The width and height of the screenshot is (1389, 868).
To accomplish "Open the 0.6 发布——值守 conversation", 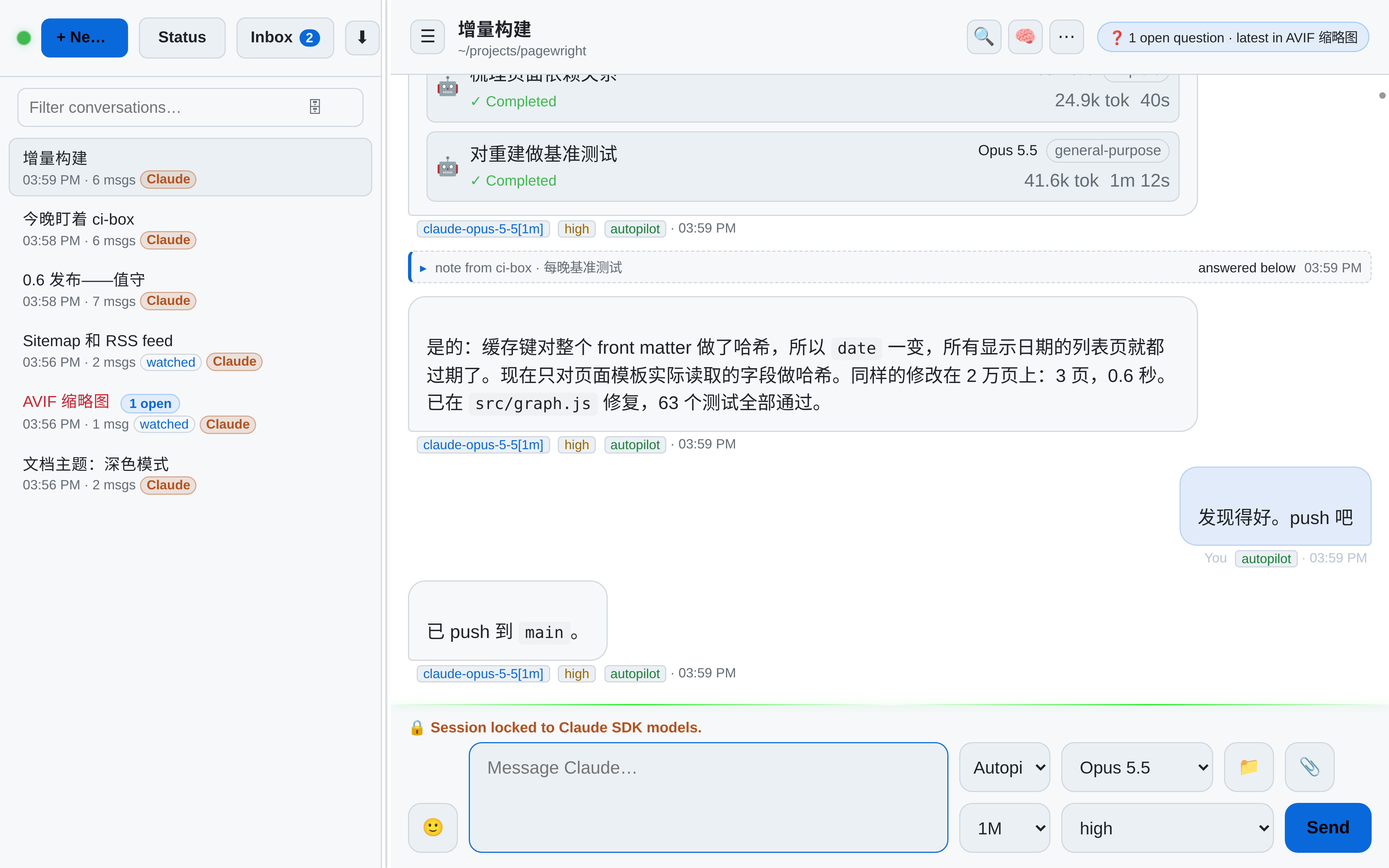I will pos(190,289).
